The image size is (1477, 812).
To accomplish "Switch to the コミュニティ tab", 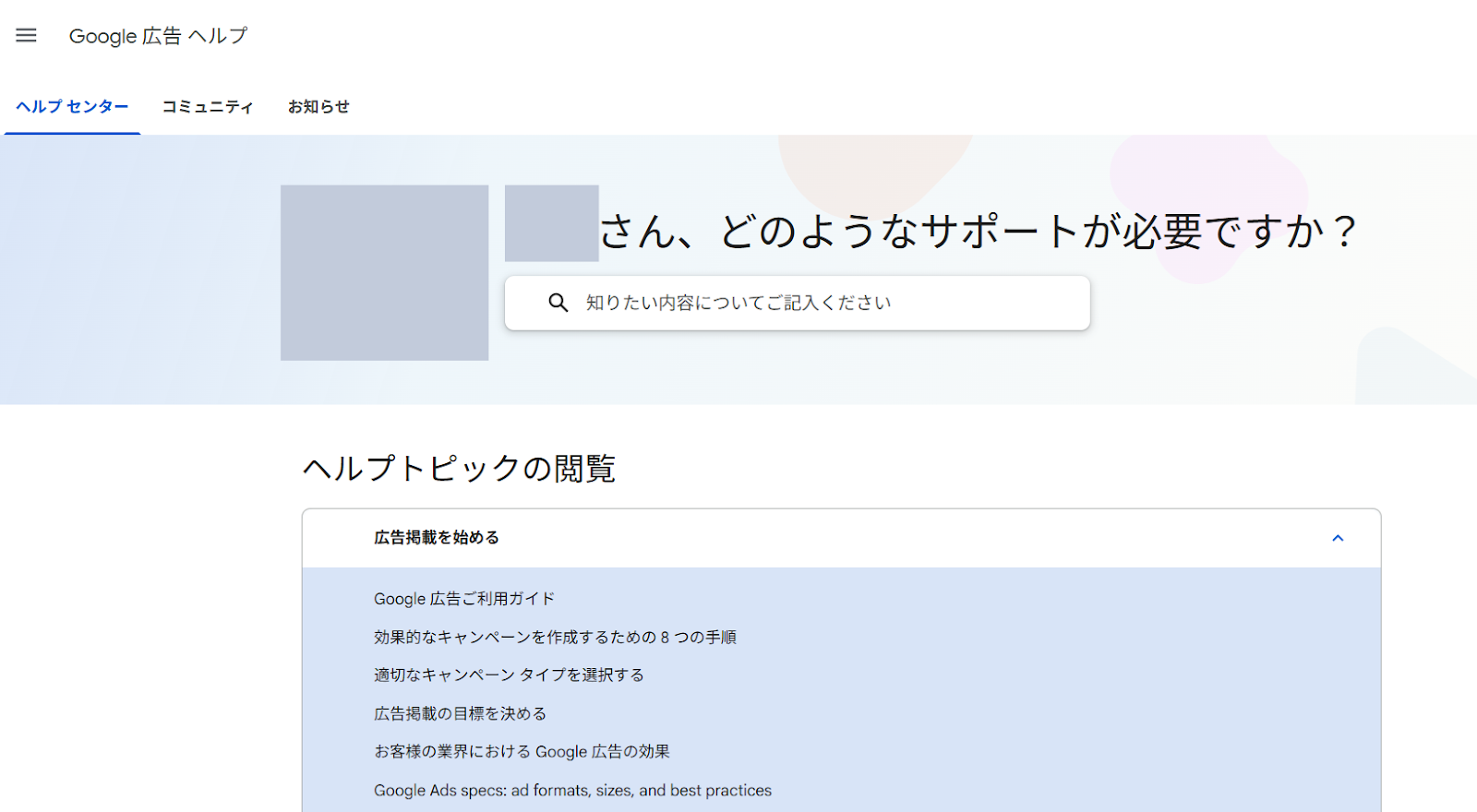I will (x=208, y=107).
